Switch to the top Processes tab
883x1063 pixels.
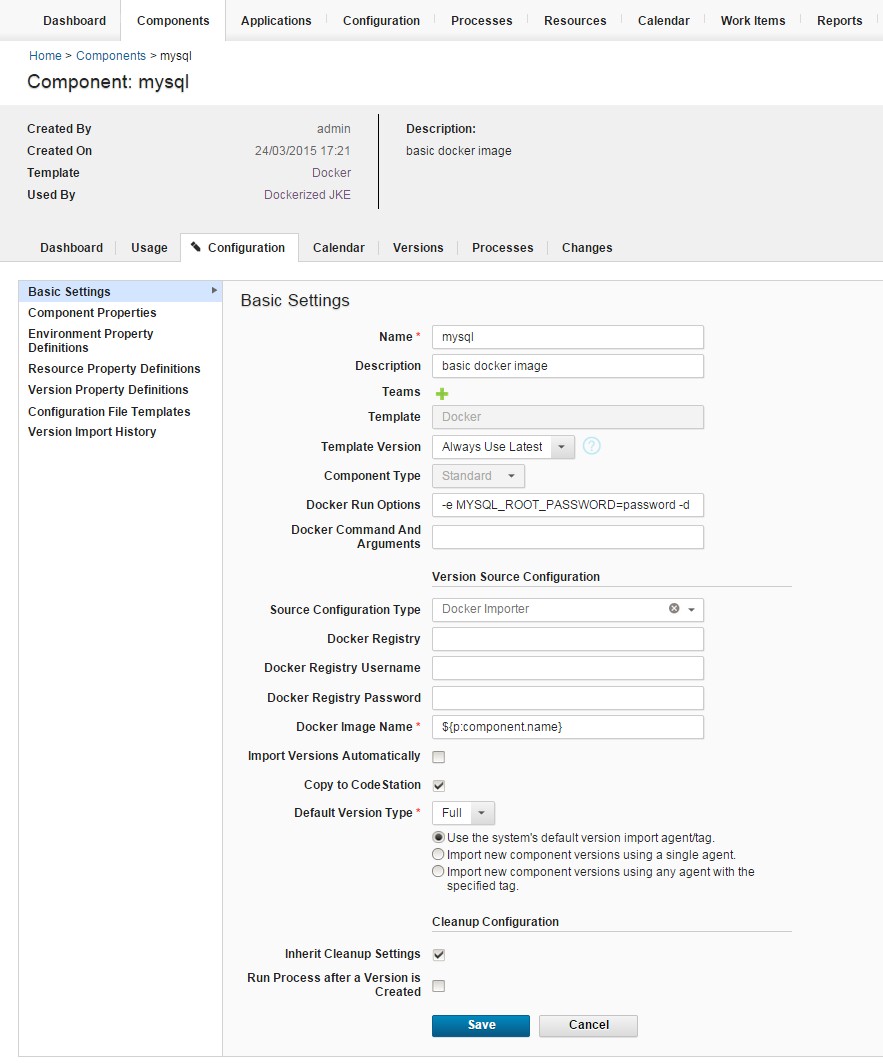click(482, 20)
